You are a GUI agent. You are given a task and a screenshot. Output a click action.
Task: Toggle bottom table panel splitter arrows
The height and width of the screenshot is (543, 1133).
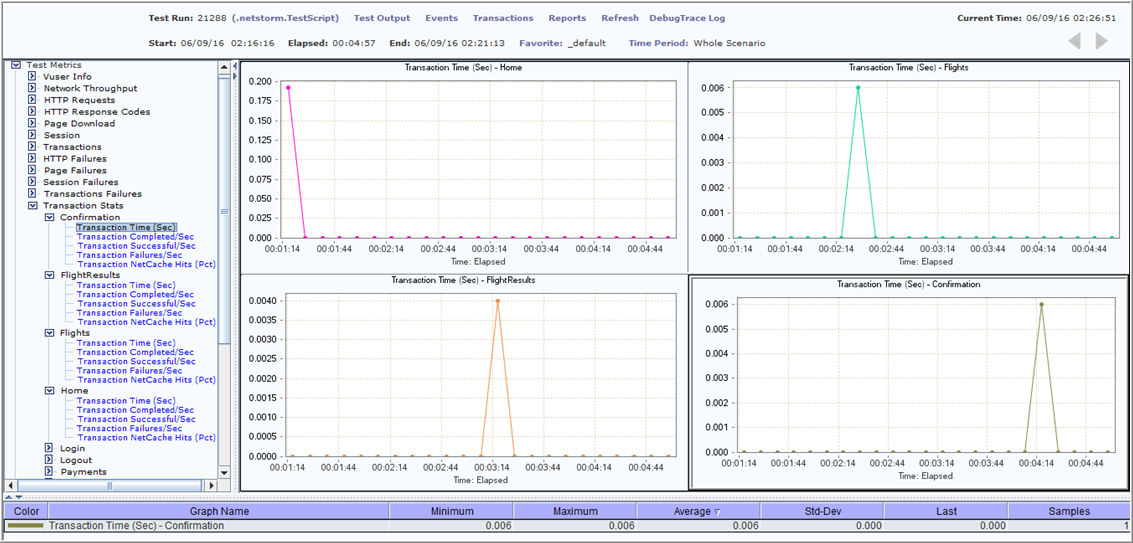tap(13, 497)
